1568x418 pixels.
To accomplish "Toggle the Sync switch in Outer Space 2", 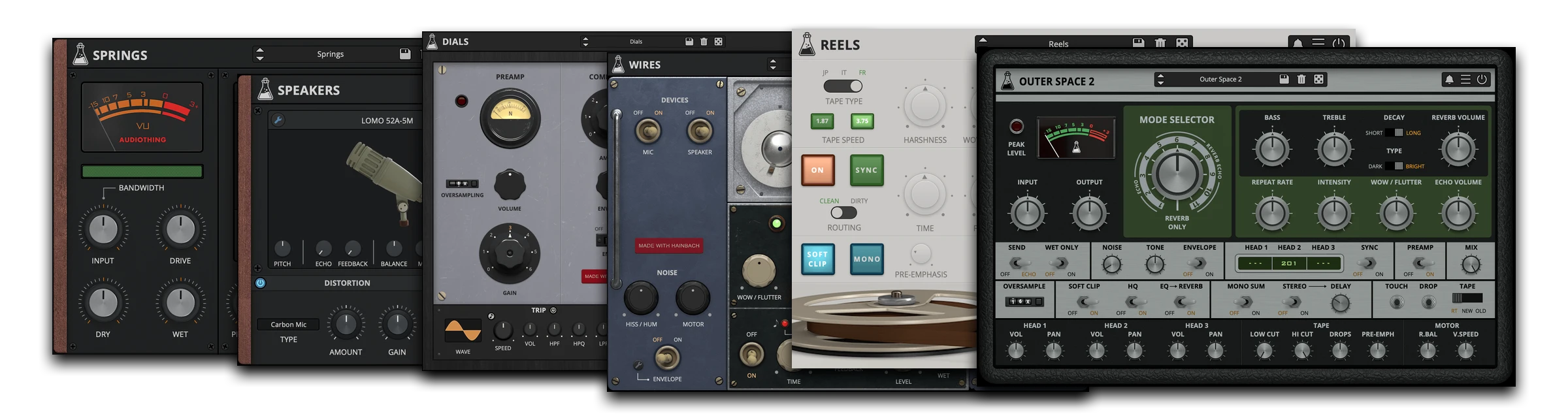I will pos(1368,263).
